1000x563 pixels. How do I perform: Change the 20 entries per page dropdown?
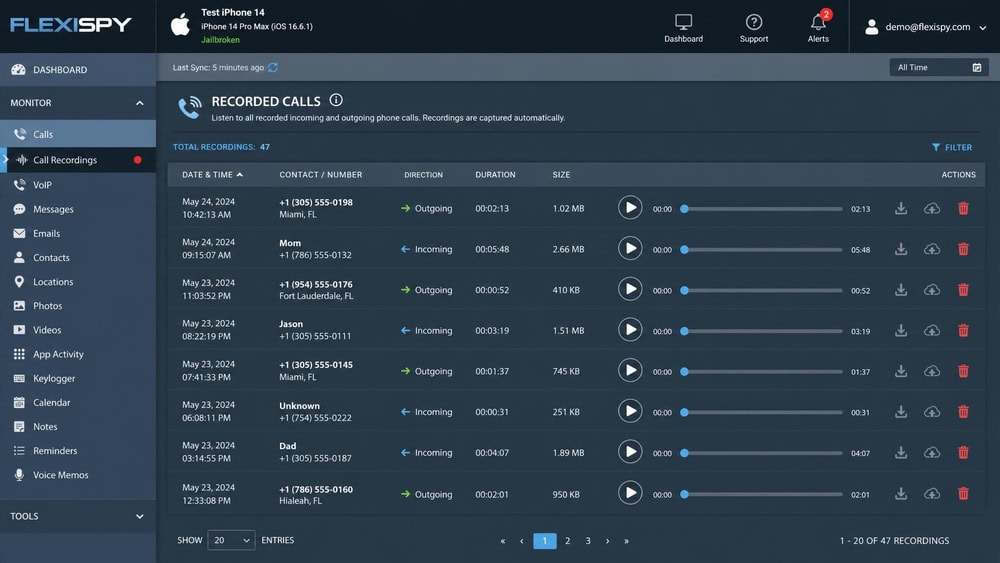click(231, 540)
